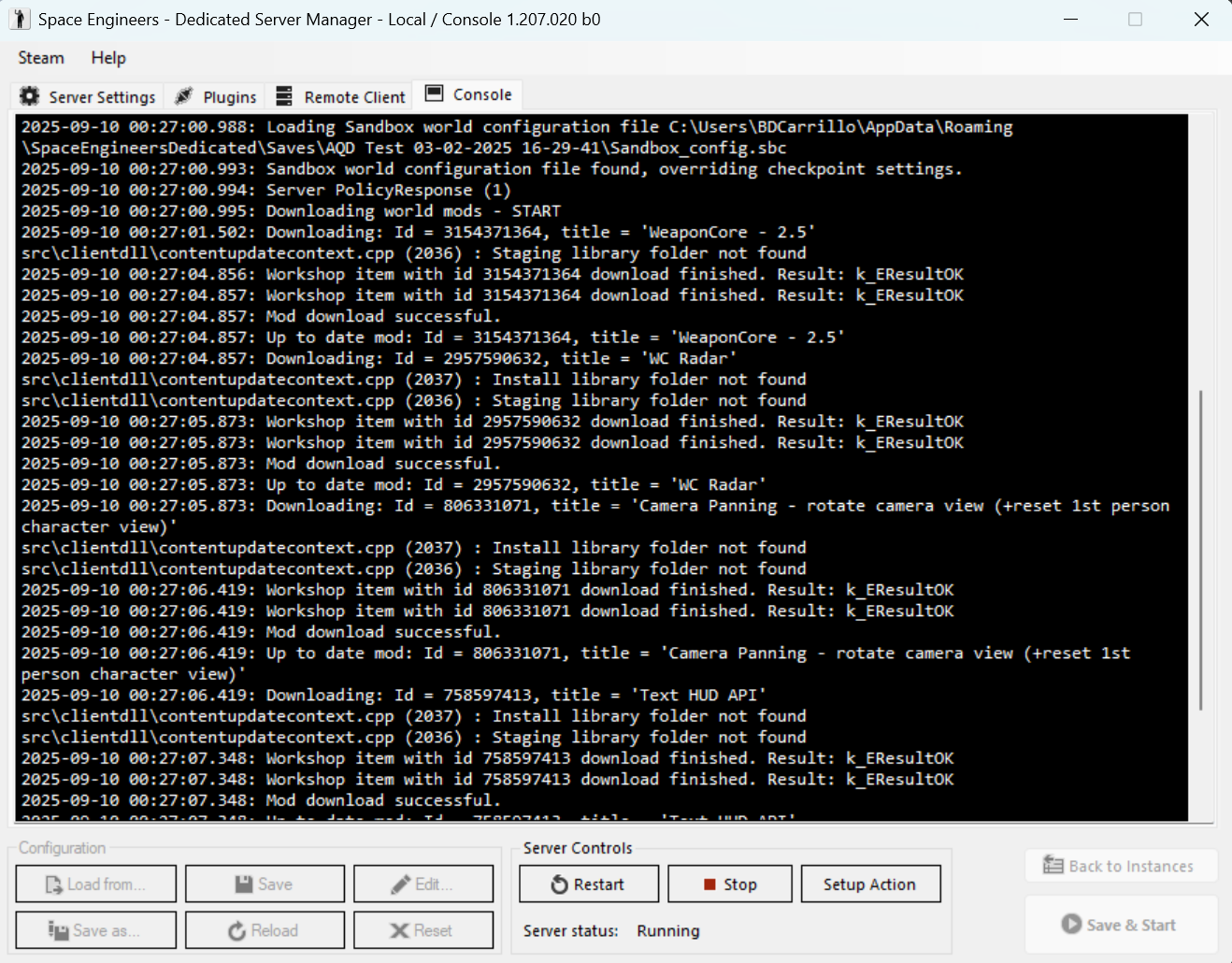Click the Server Controls group label

tap(578, 848)
